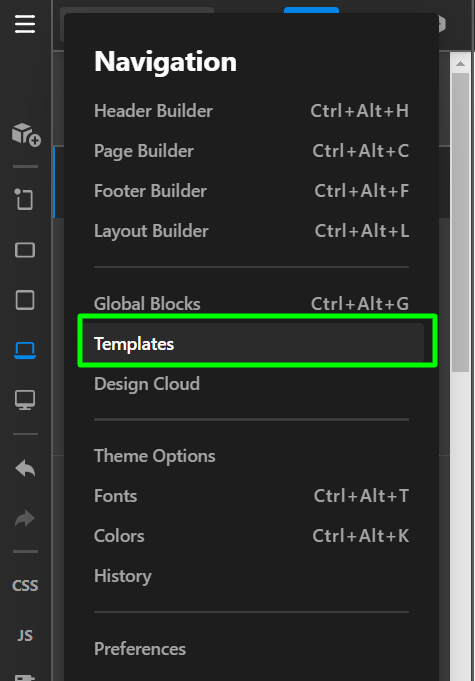Select the mobile portrait viewport icon

[24, 199]
